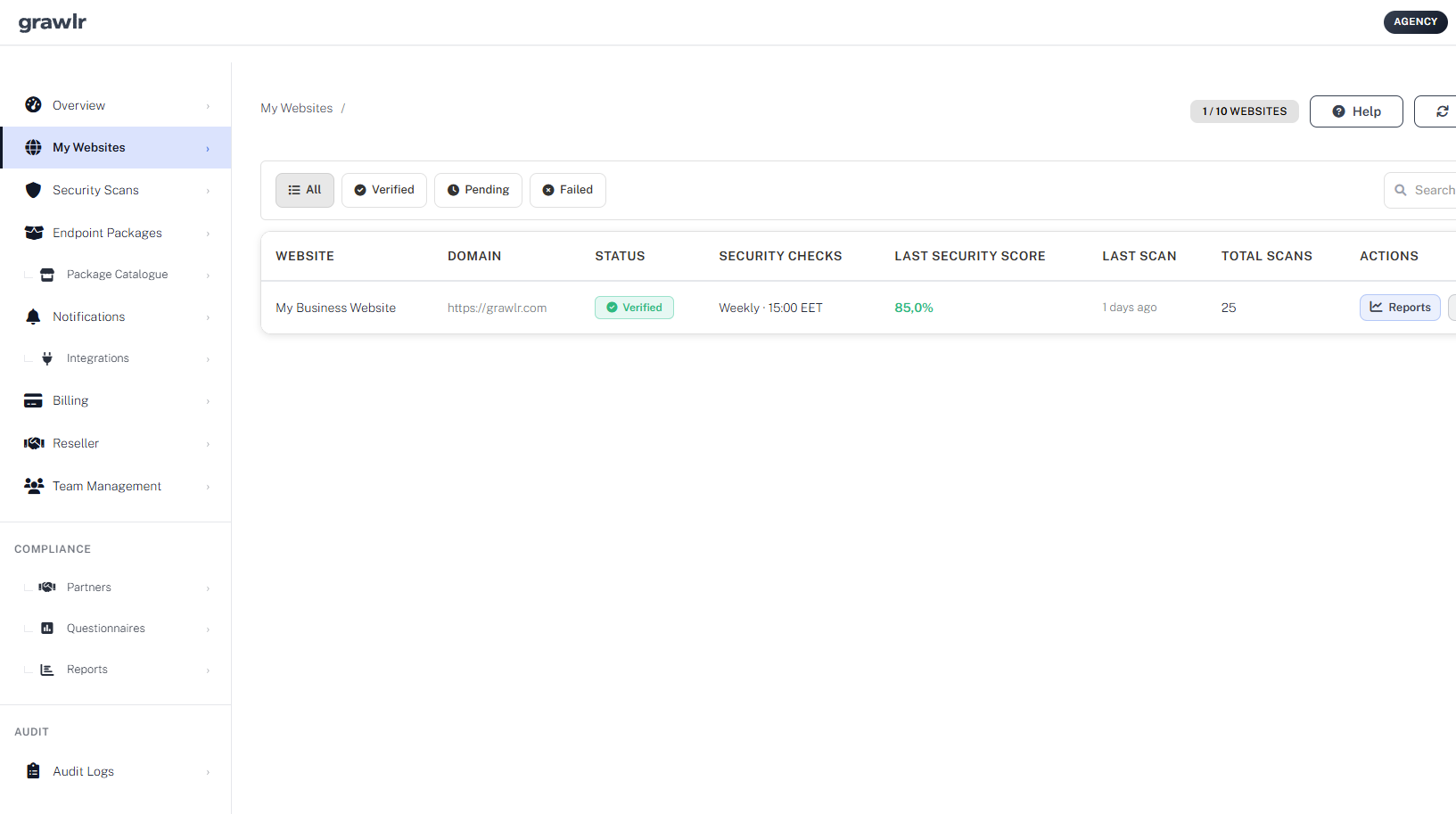Click the 1 / 10 WEBSITES badge
The width and height of the screenshot is (1456, 814).
[x=1245, y=111]
